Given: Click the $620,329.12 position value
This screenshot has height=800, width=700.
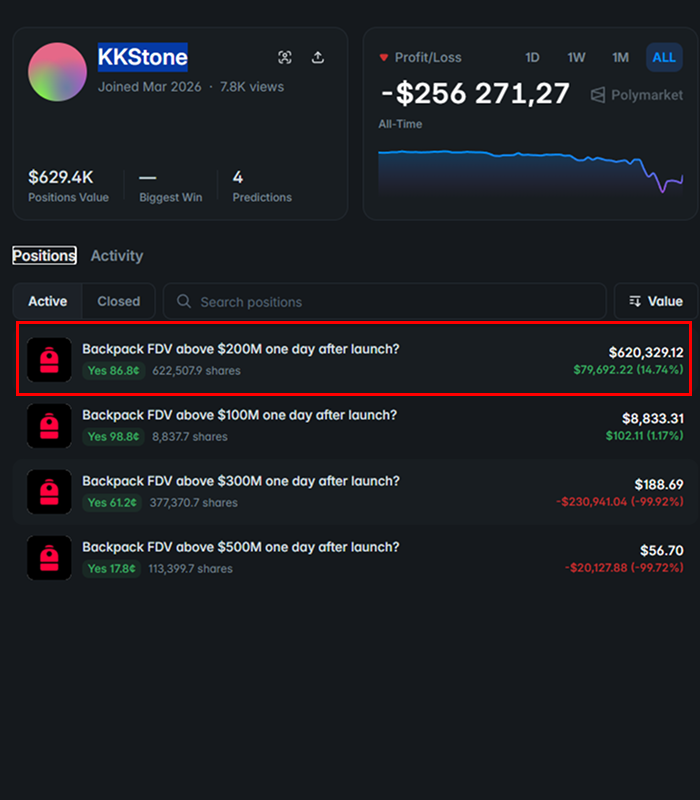Looking at the screenshot, I should tap(646, 353).
